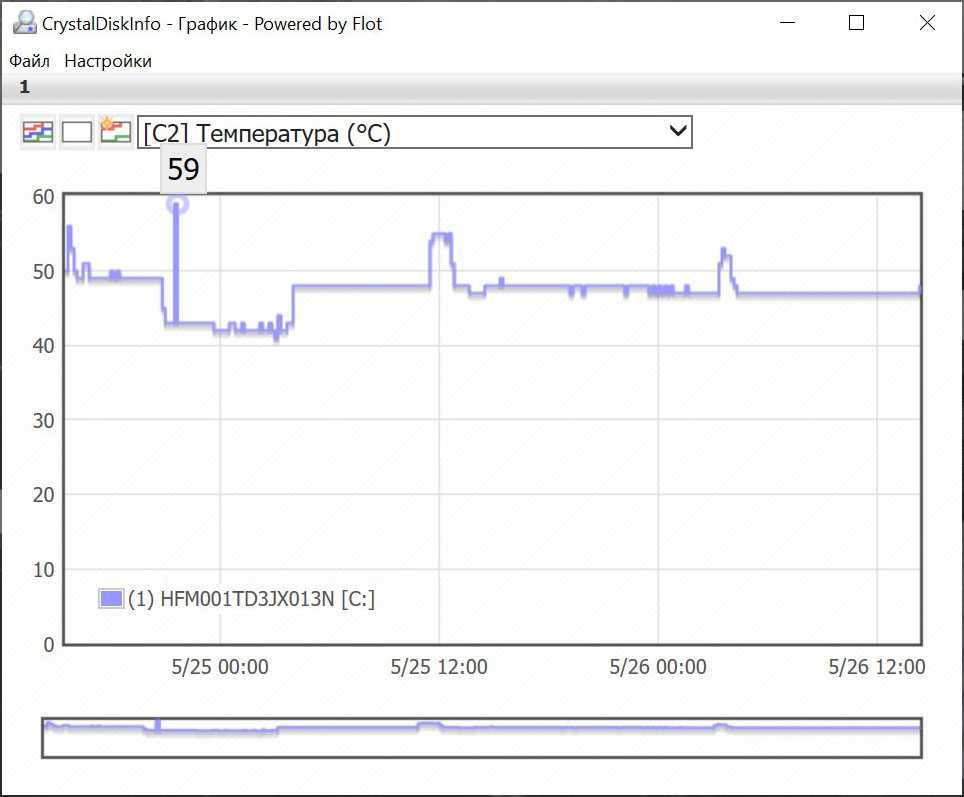Viewport: 964px width, 797px height.
Task: Click the graph line end near 5/26 12:00
Action: click(x=918, y=292)
